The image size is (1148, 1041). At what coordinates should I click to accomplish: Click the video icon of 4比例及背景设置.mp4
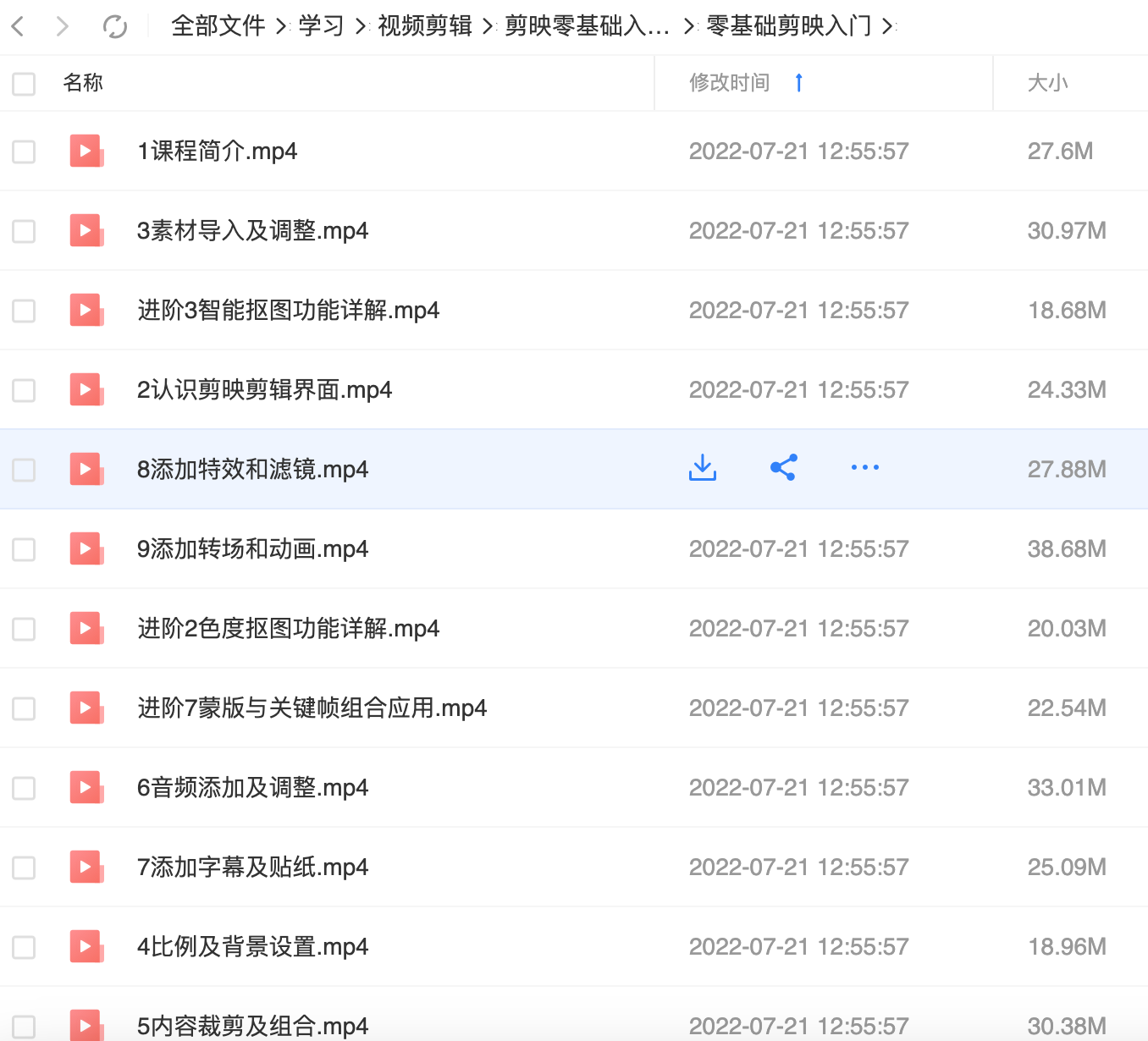pyautogui.click(x=86, y=947)
